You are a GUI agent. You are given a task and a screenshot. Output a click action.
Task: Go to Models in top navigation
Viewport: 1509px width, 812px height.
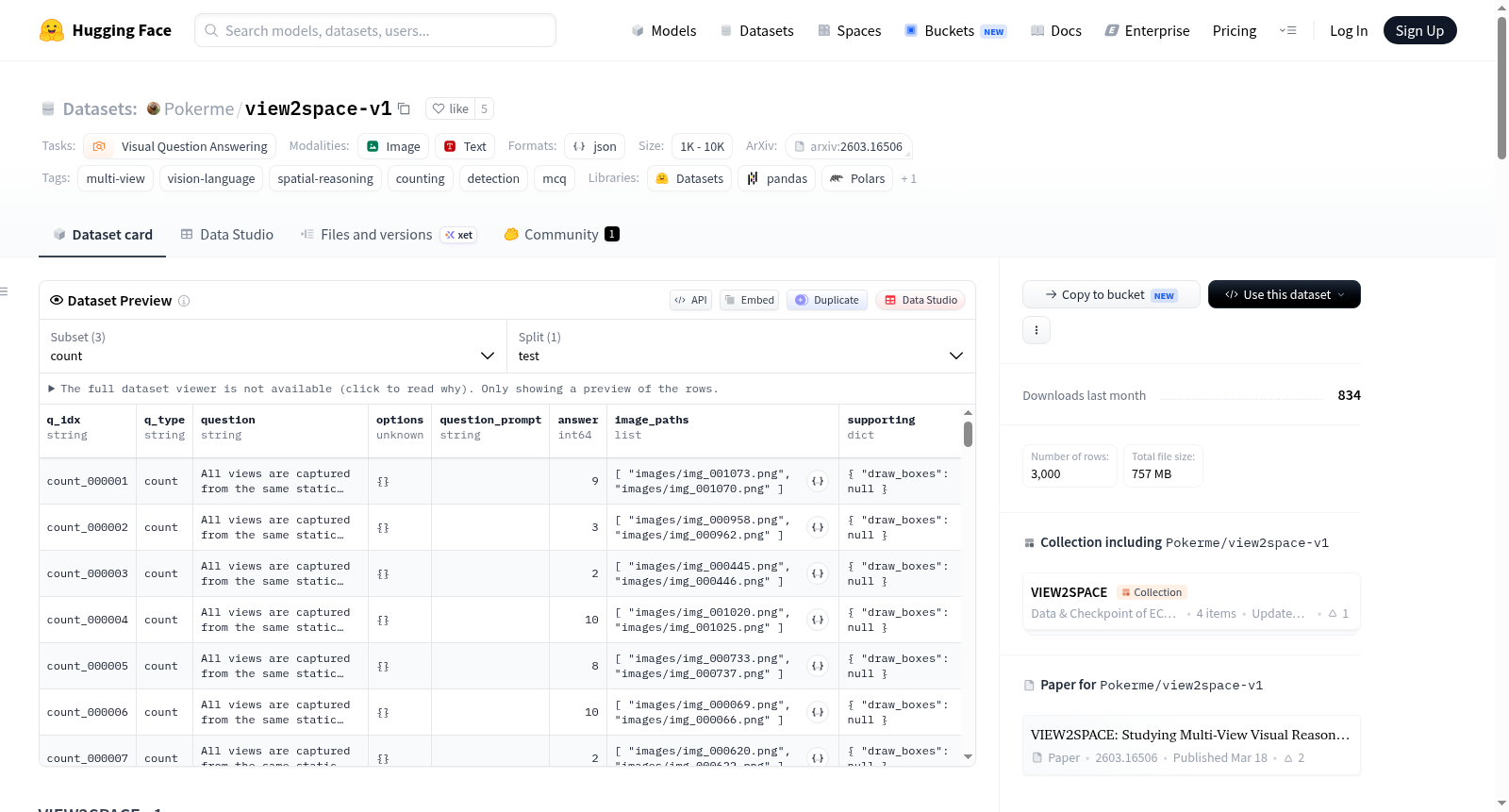coord(664,30)
